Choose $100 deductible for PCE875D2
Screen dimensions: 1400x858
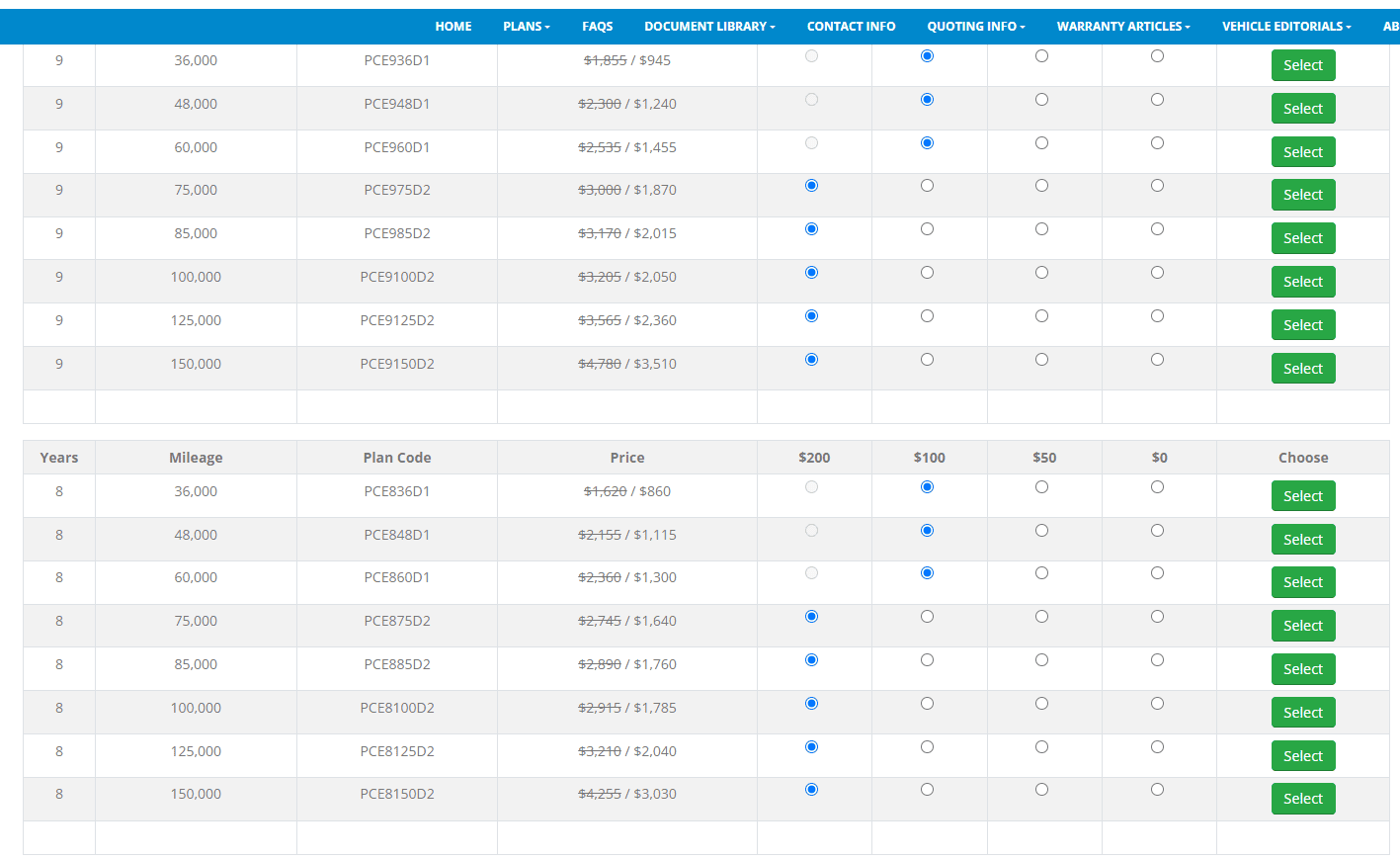click(x=927, y=617)
